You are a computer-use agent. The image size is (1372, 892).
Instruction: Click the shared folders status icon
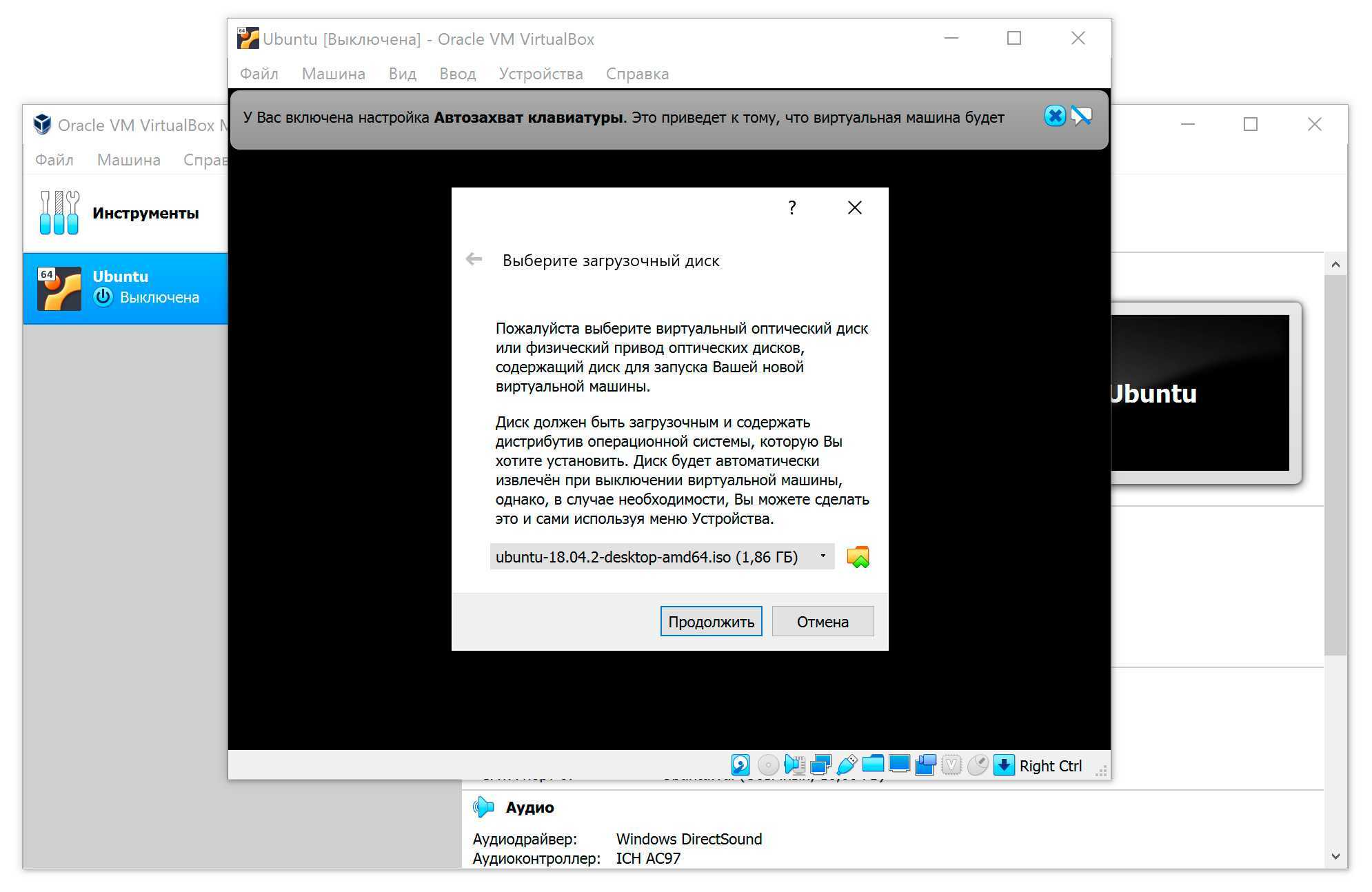(x=873, y=764)
